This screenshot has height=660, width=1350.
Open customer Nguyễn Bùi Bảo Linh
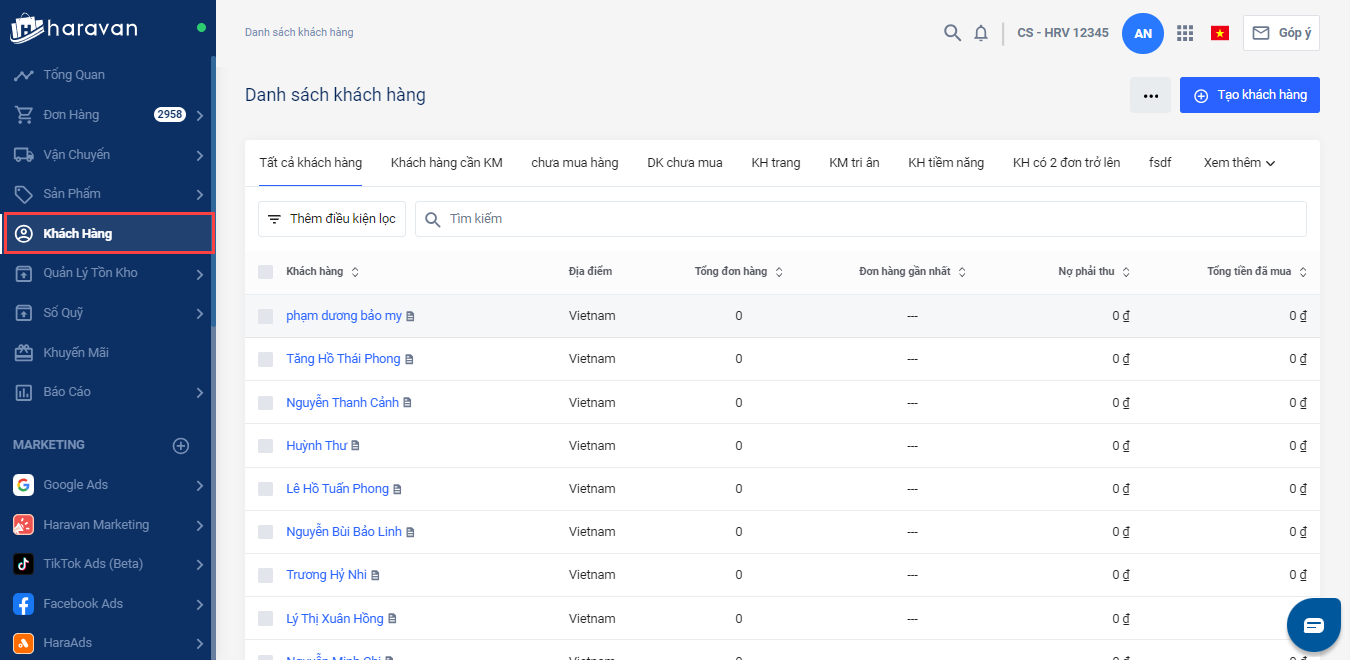point(343,532)
